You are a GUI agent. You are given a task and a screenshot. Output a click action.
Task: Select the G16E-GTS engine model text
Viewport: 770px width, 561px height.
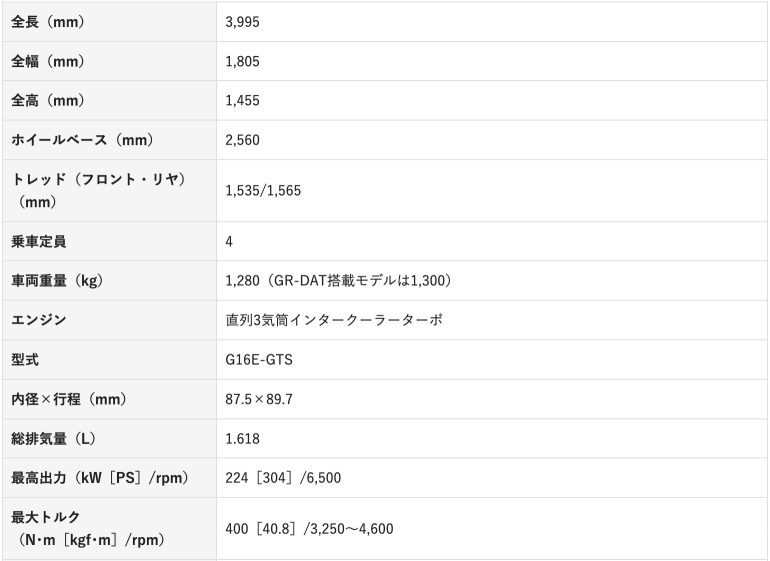tap(260, 359)
